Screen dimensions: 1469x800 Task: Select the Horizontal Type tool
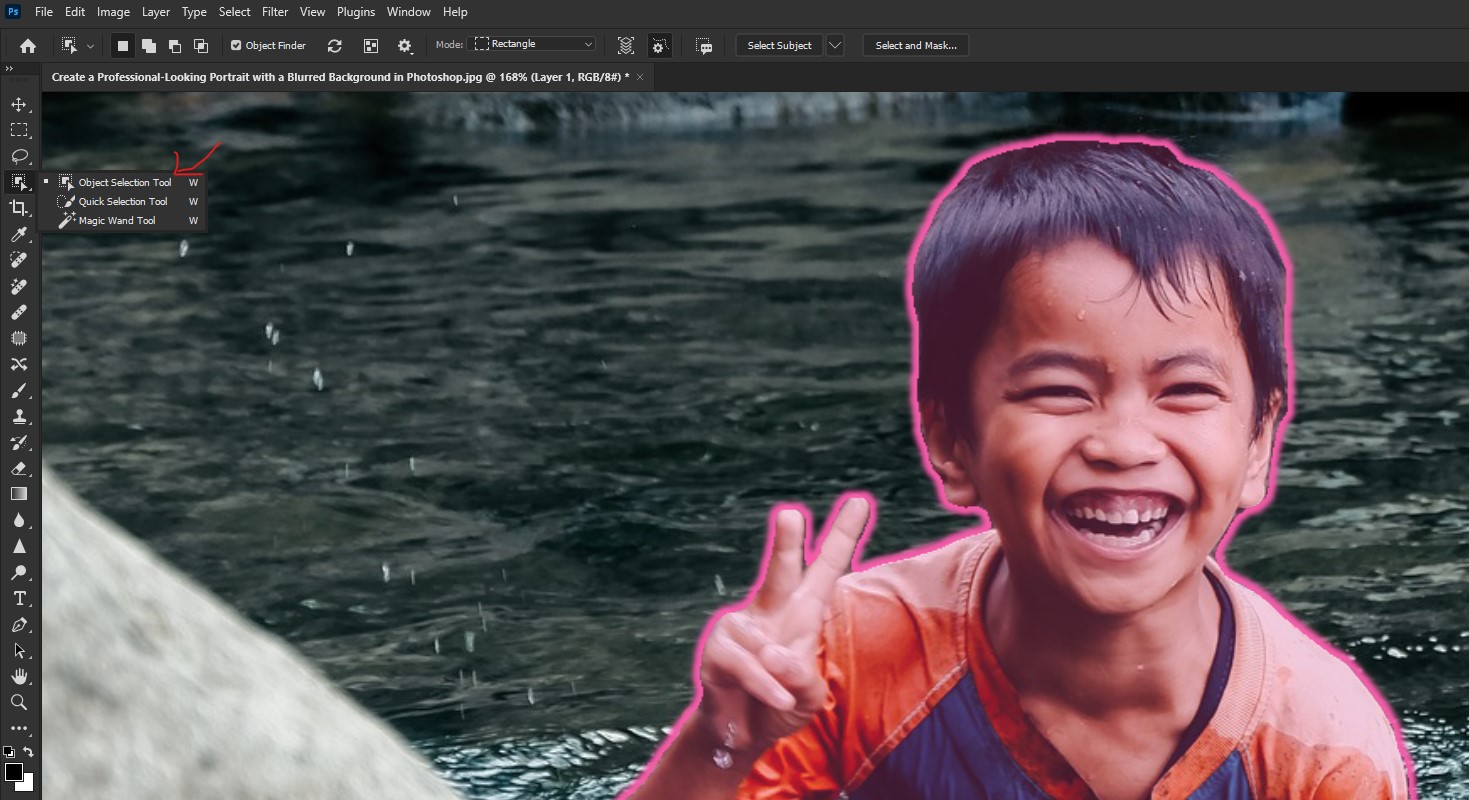(19, 598)
